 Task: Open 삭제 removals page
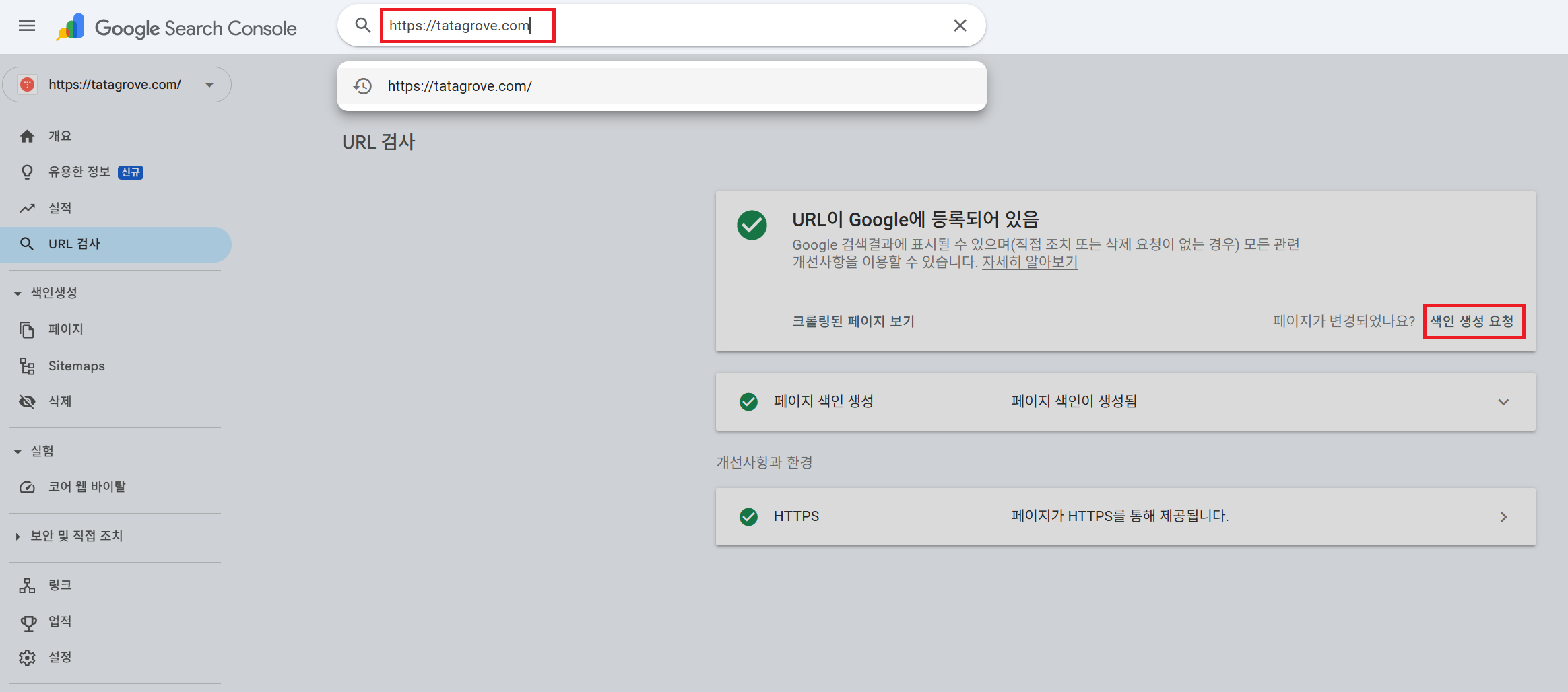click(116, 401)
